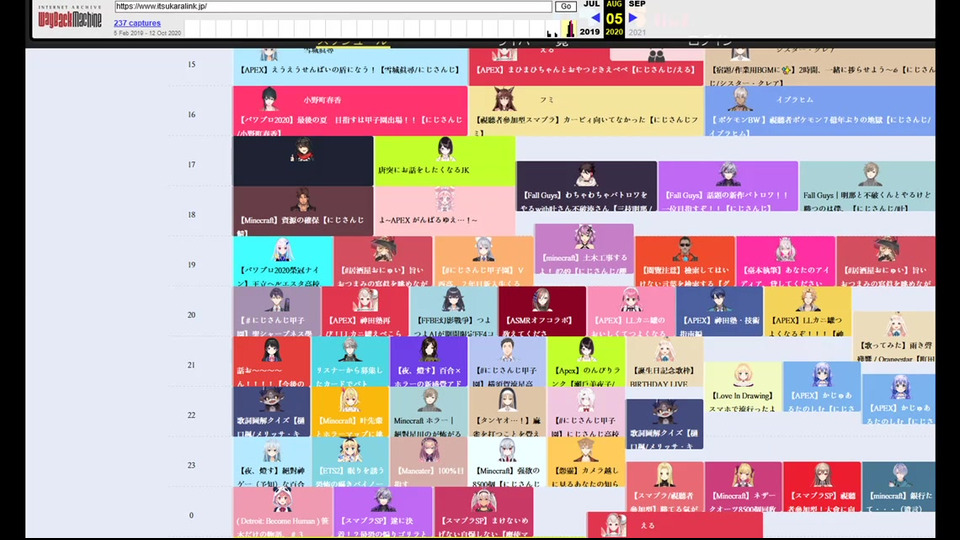The image size is (960, 540).
Task: Select the highlighted 2020 year
Action: coord(614,32)
